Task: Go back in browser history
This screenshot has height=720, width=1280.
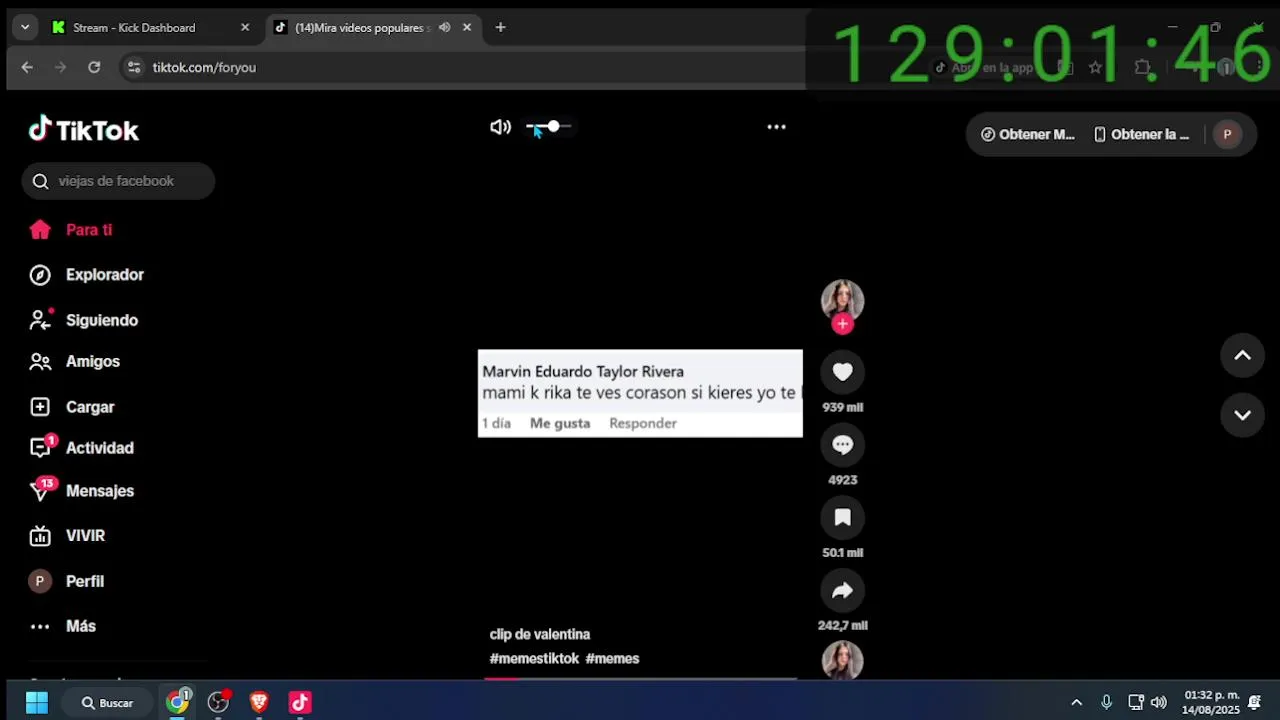Action: 27,67
